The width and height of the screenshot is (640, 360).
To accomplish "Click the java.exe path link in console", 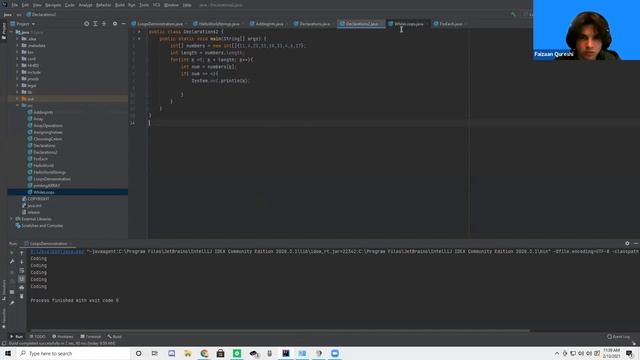I will 57,252.
